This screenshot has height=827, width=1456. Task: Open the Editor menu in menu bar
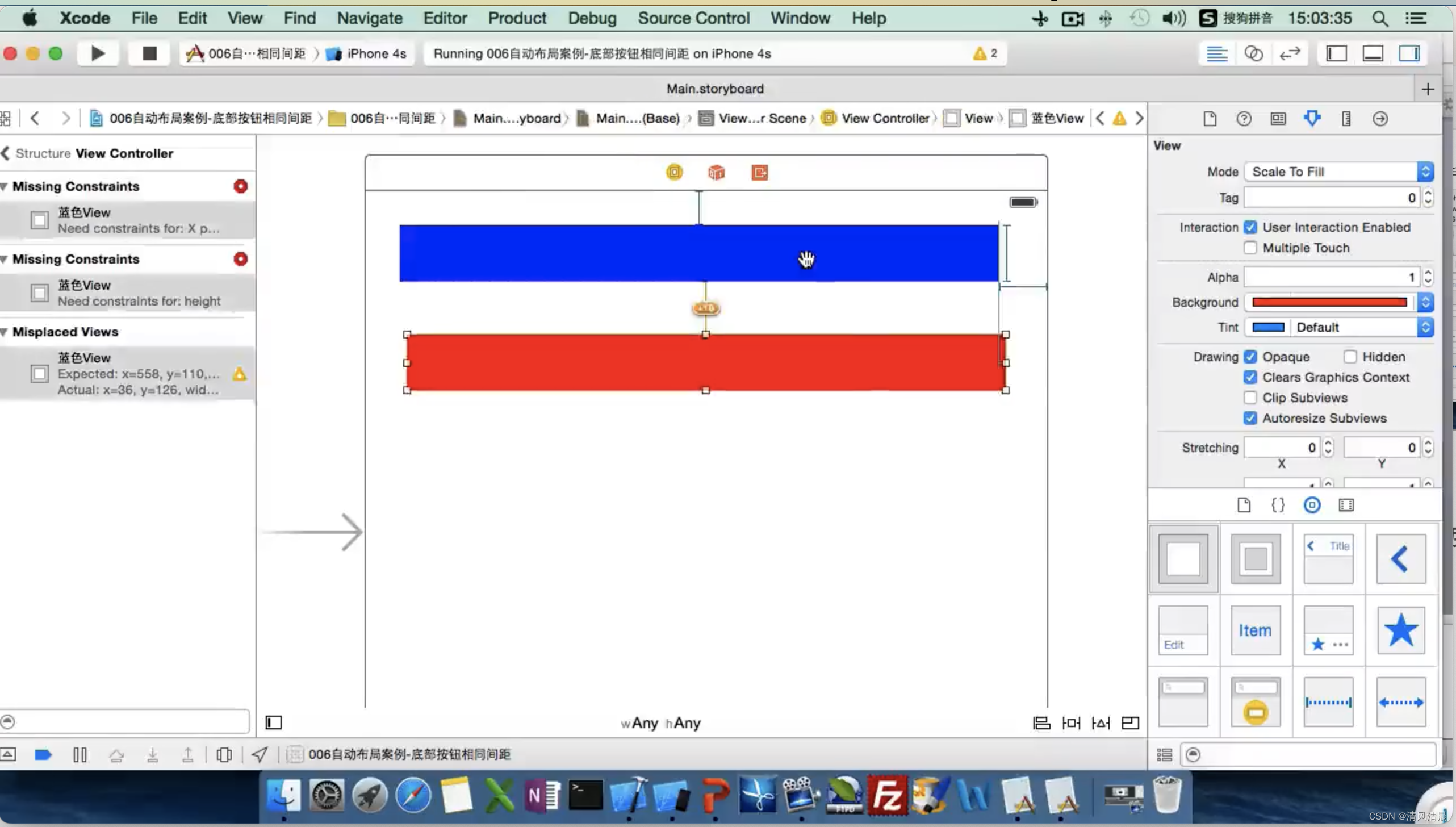coord(444,18)
